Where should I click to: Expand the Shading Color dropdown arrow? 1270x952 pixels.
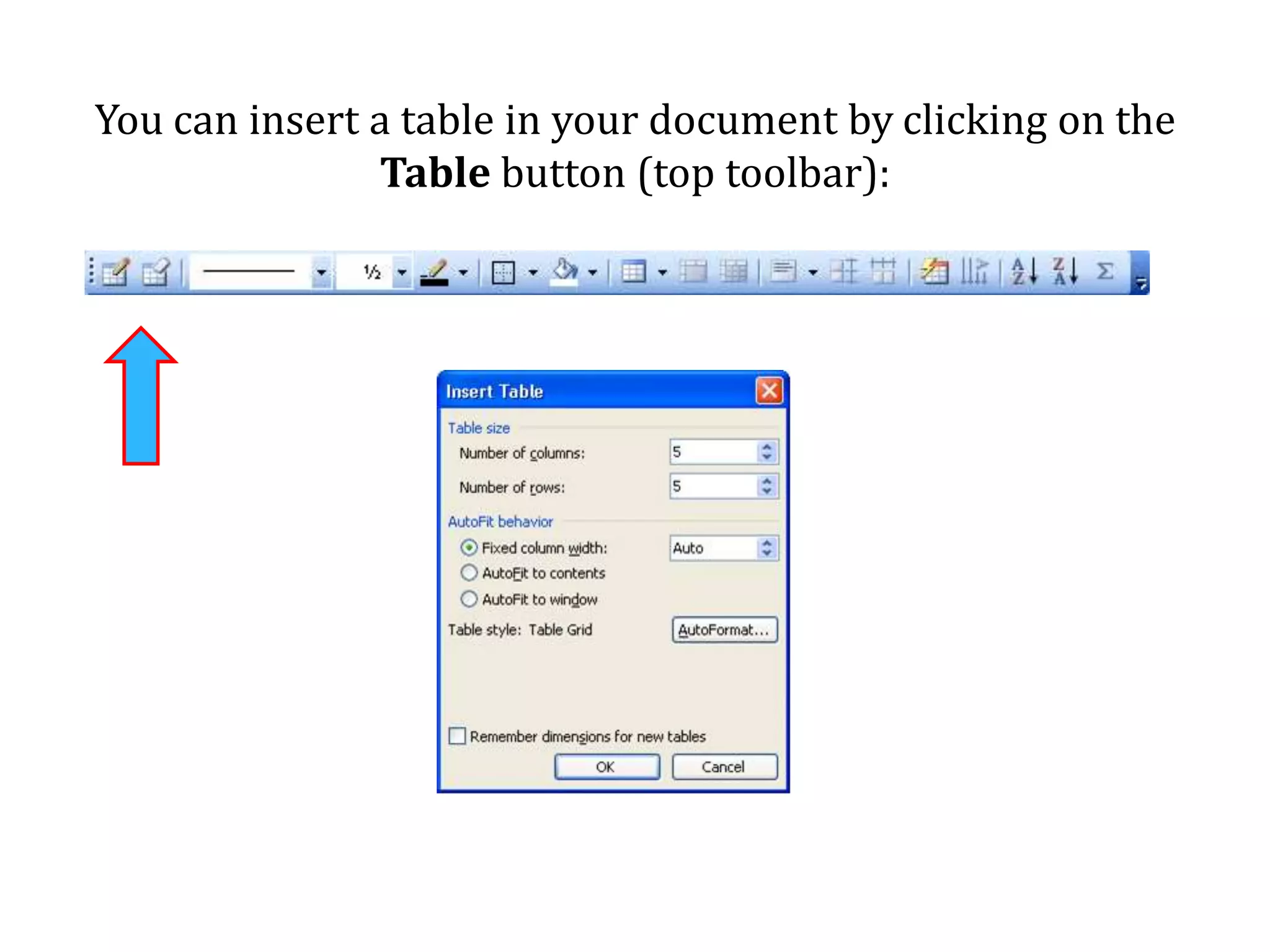(x=593, y=272)
